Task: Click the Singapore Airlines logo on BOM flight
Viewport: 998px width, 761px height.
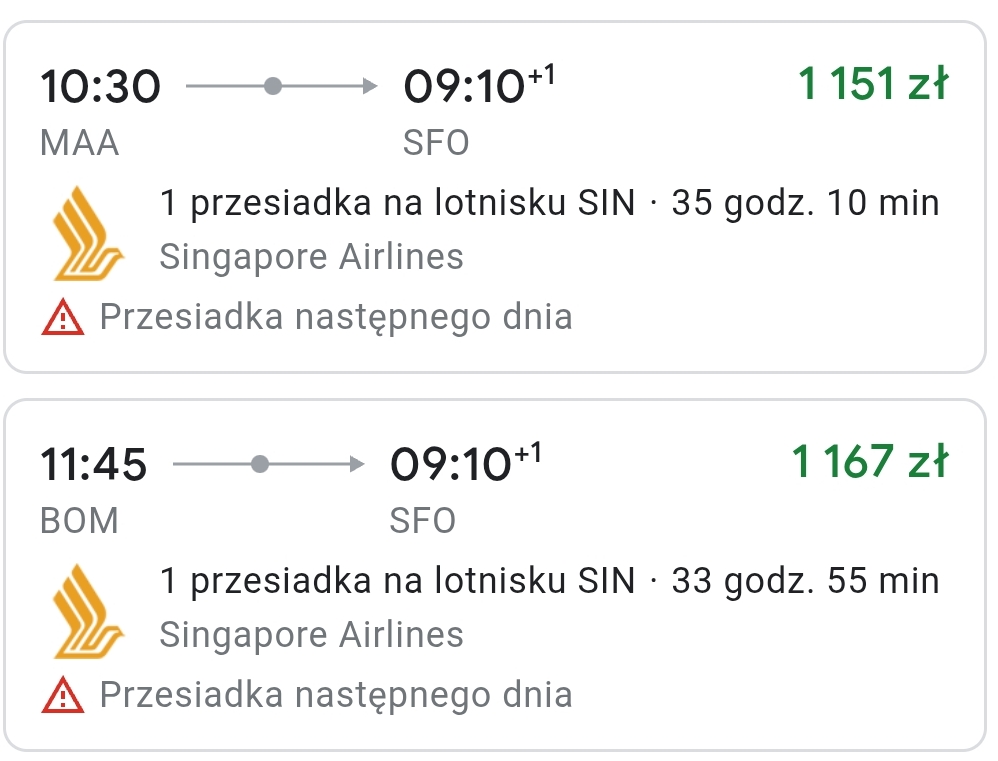Action: point(88,611)
